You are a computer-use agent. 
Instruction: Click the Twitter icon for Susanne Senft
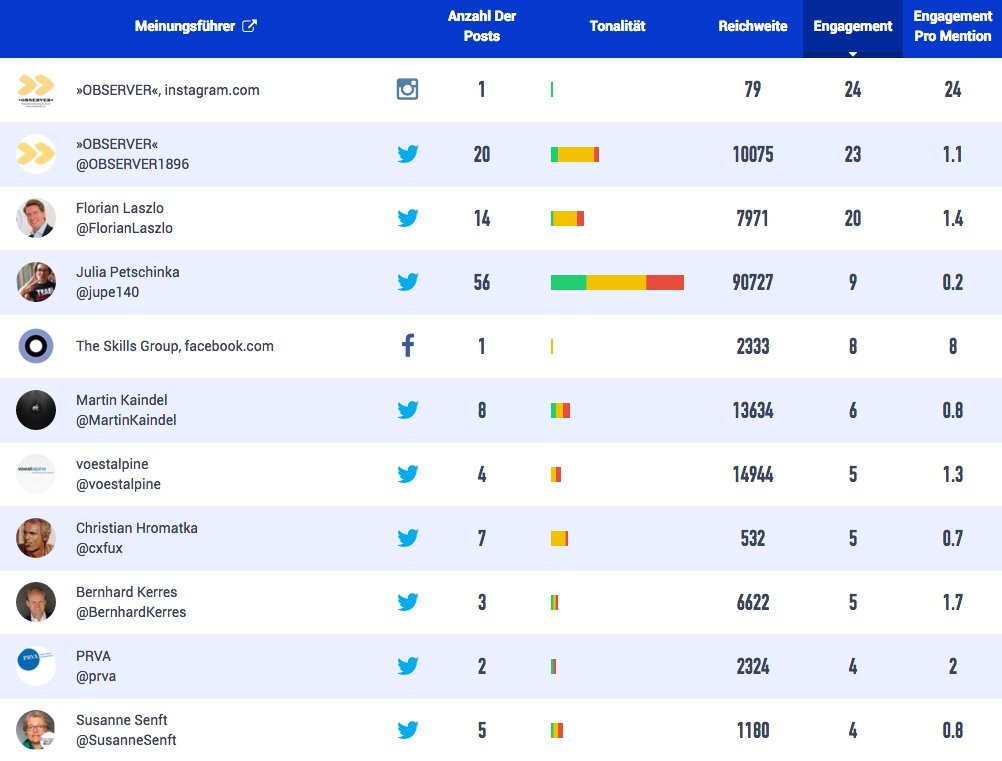(408, 730)
